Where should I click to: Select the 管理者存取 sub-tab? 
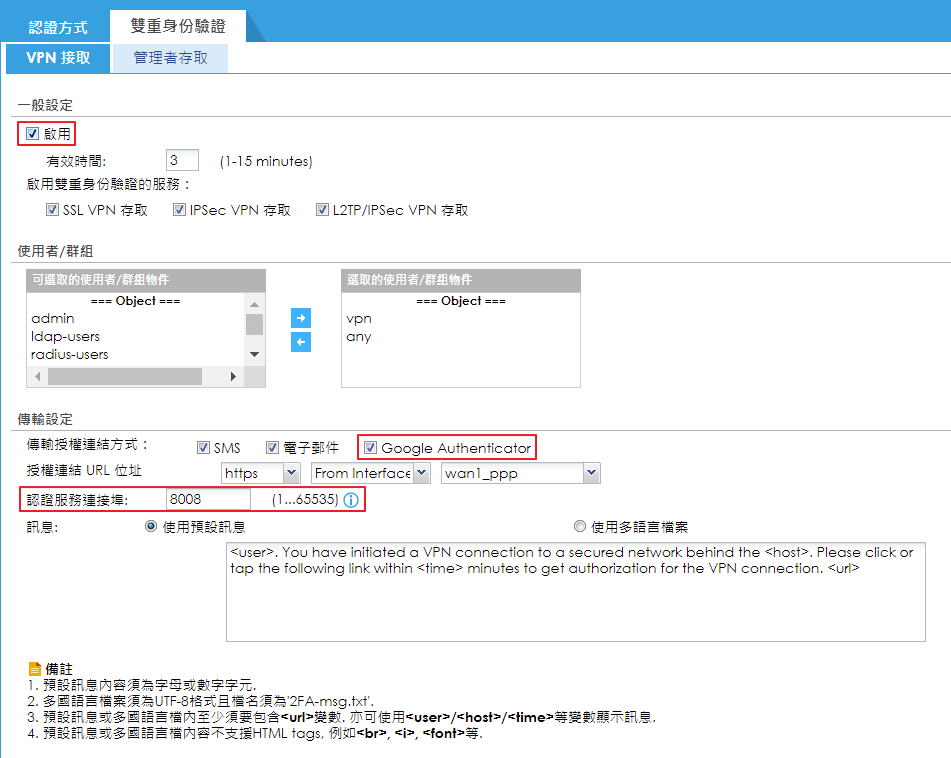(x=170, y=58)
